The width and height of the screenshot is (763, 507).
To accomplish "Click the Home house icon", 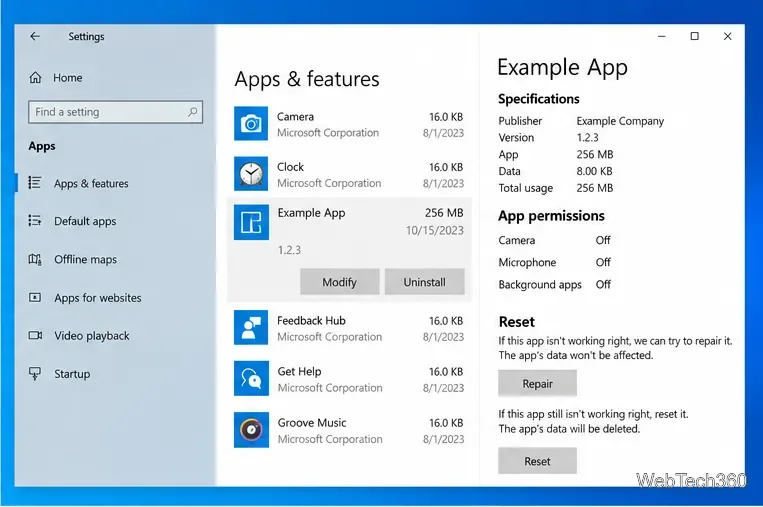I will coord(36,77).
